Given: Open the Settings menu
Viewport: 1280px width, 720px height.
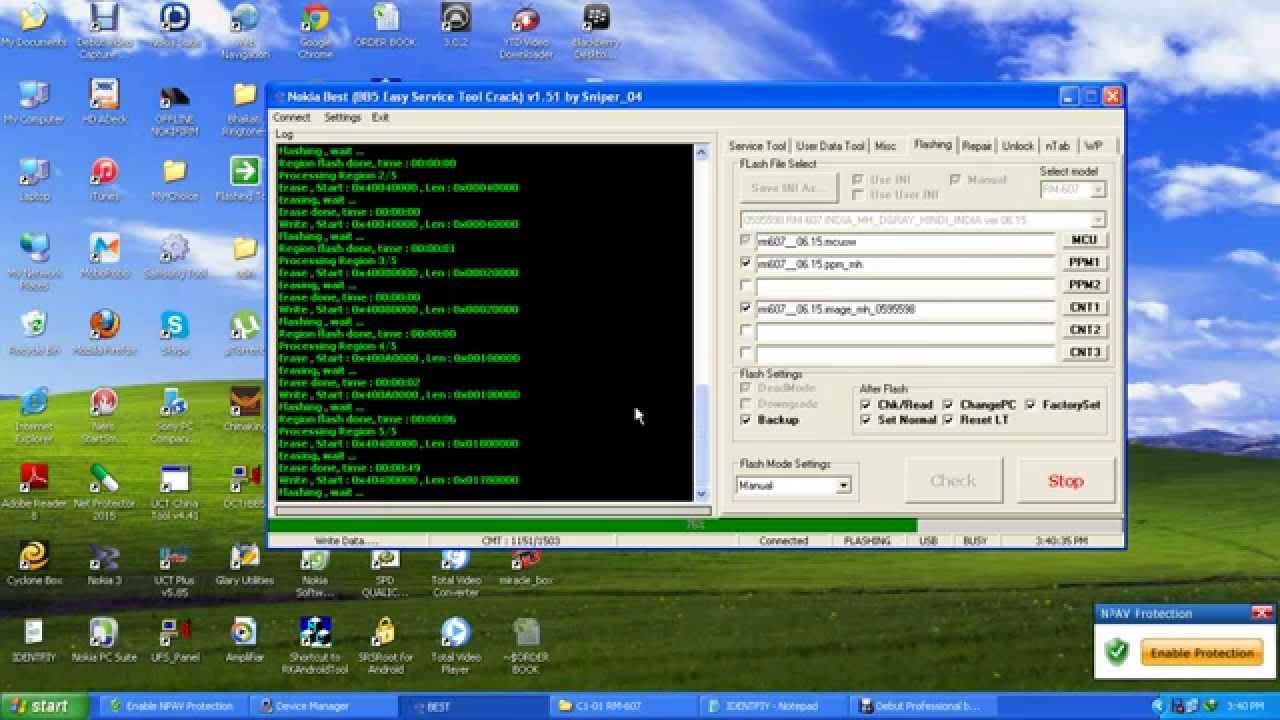Looking at the screenshot, I should [x=342, y=117].
